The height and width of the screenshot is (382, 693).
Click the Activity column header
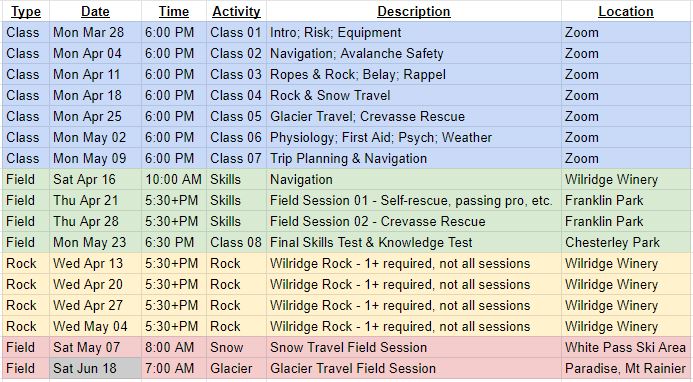click(236, 11)
